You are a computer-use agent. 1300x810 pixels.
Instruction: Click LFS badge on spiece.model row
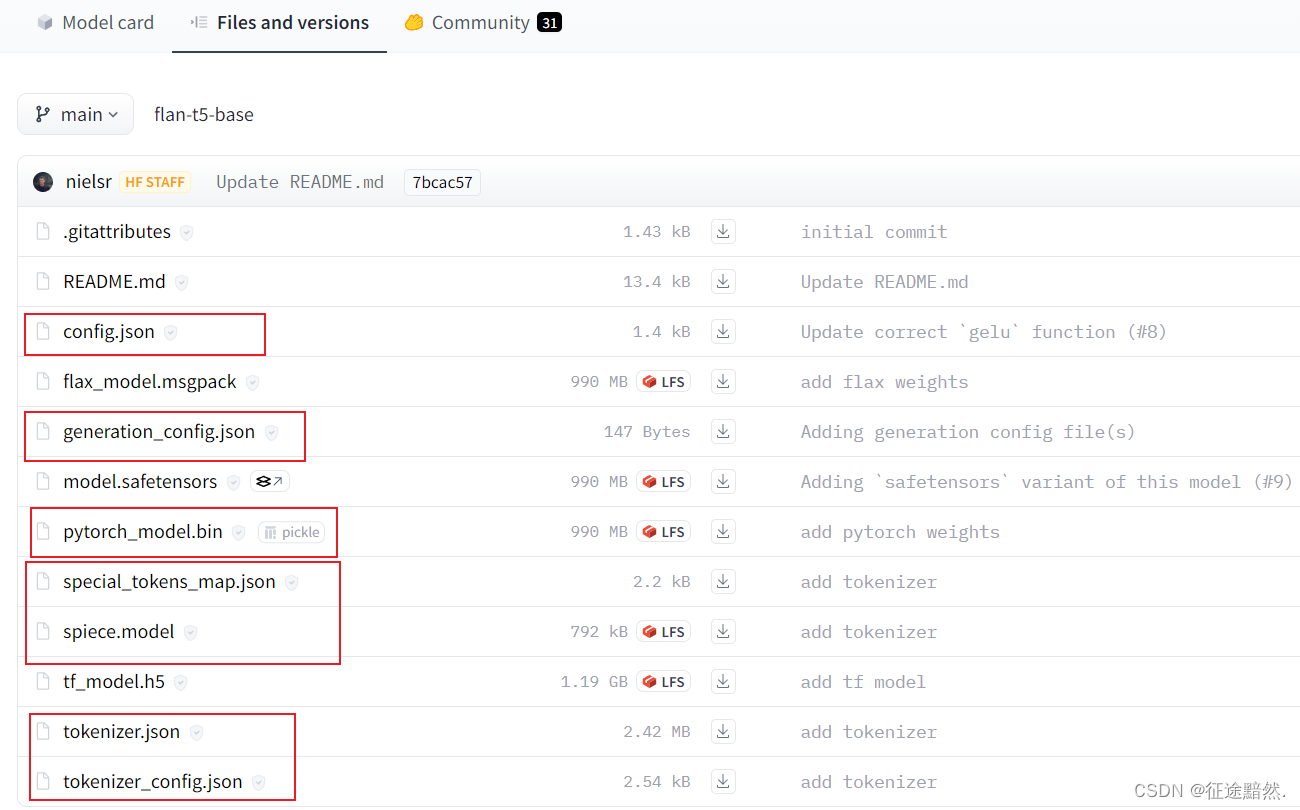[x=664, y=632]
